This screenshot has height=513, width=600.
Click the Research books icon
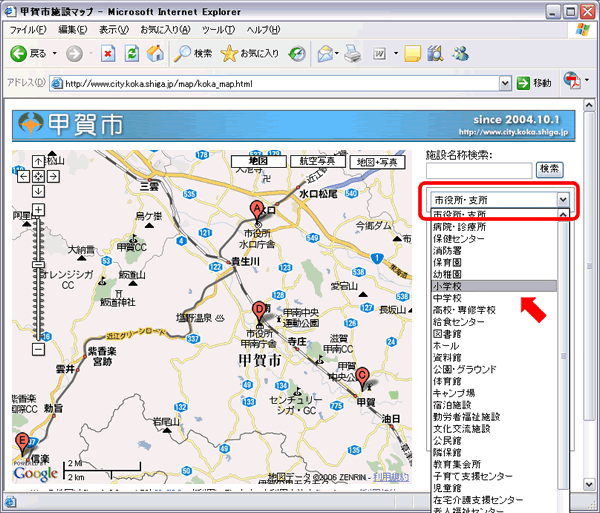click(435, 54)
